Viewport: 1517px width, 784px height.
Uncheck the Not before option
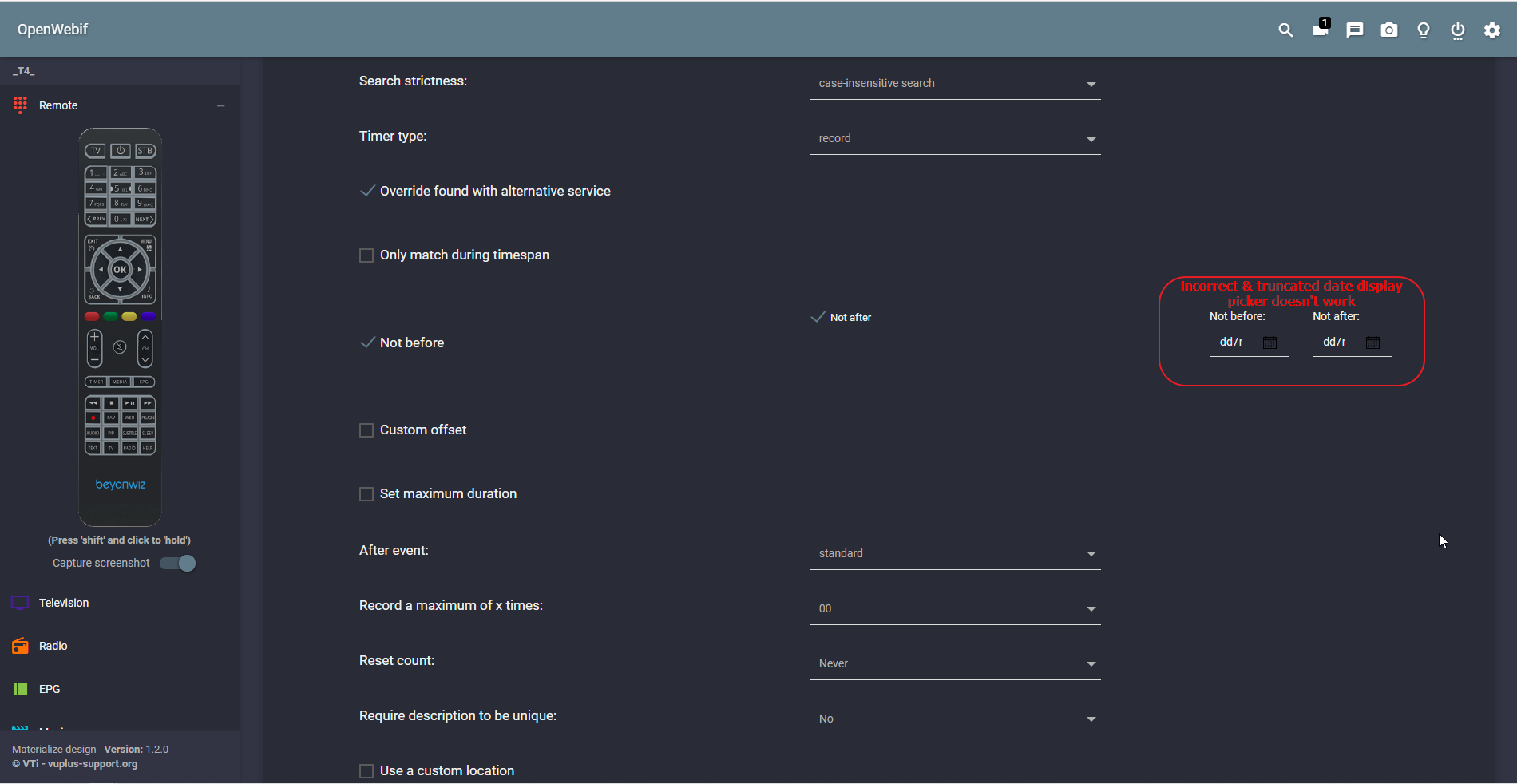click(x=366, y=342)
